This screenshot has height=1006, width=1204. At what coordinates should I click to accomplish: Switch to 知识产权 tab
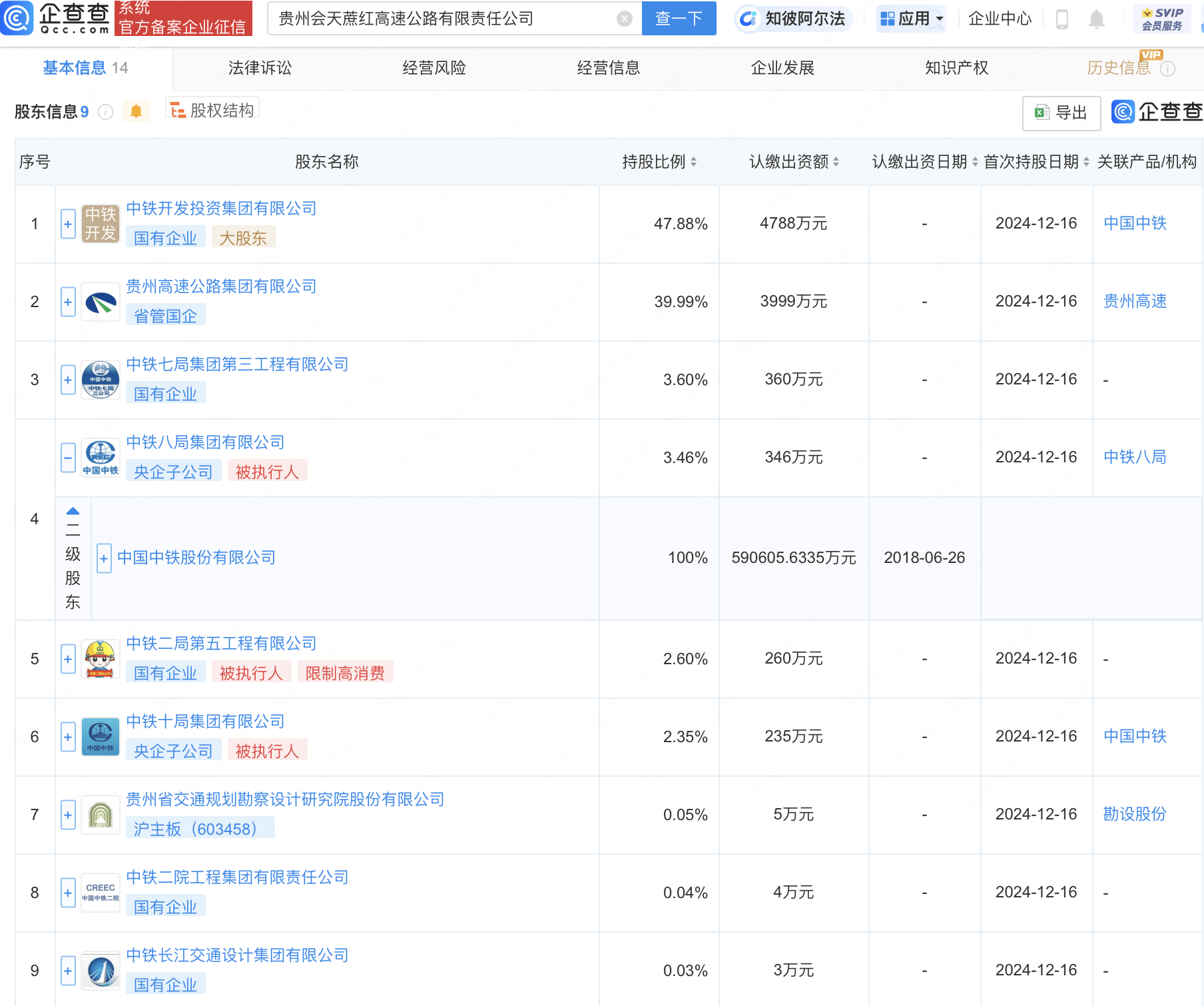pyautogui.click(x=956, y=68)
